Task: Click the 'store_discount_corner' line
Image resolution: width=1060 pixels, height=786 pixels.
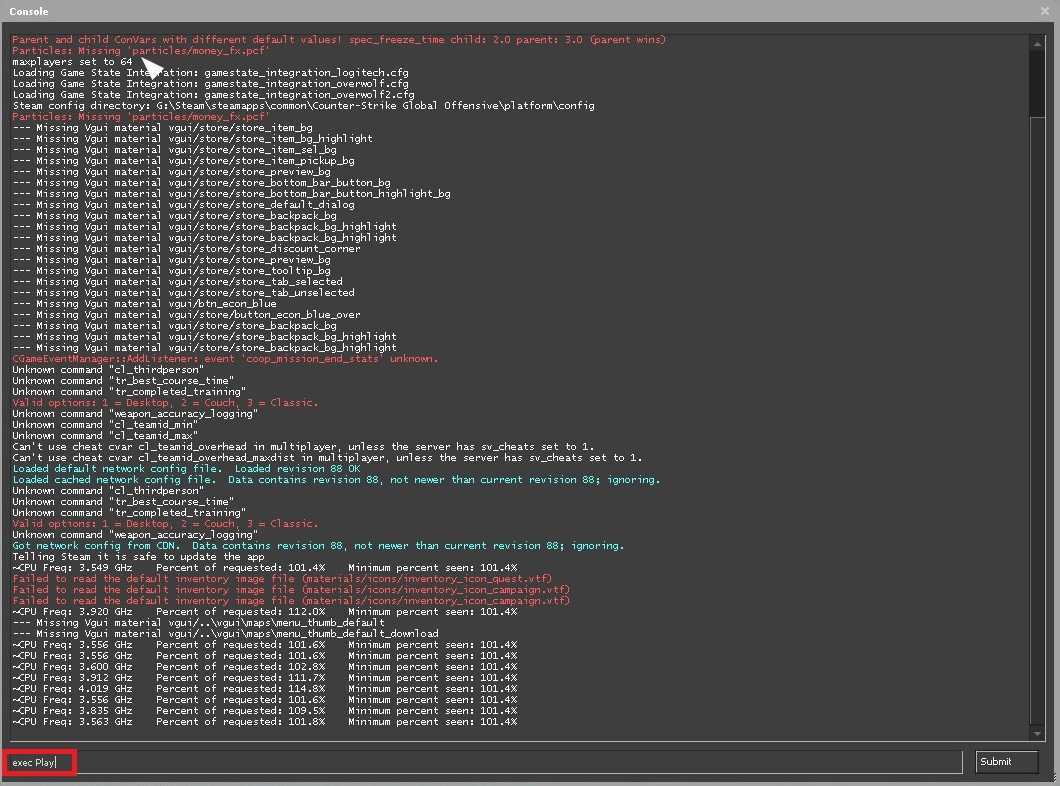Action: pyautogui.click(x=187, y=249)
